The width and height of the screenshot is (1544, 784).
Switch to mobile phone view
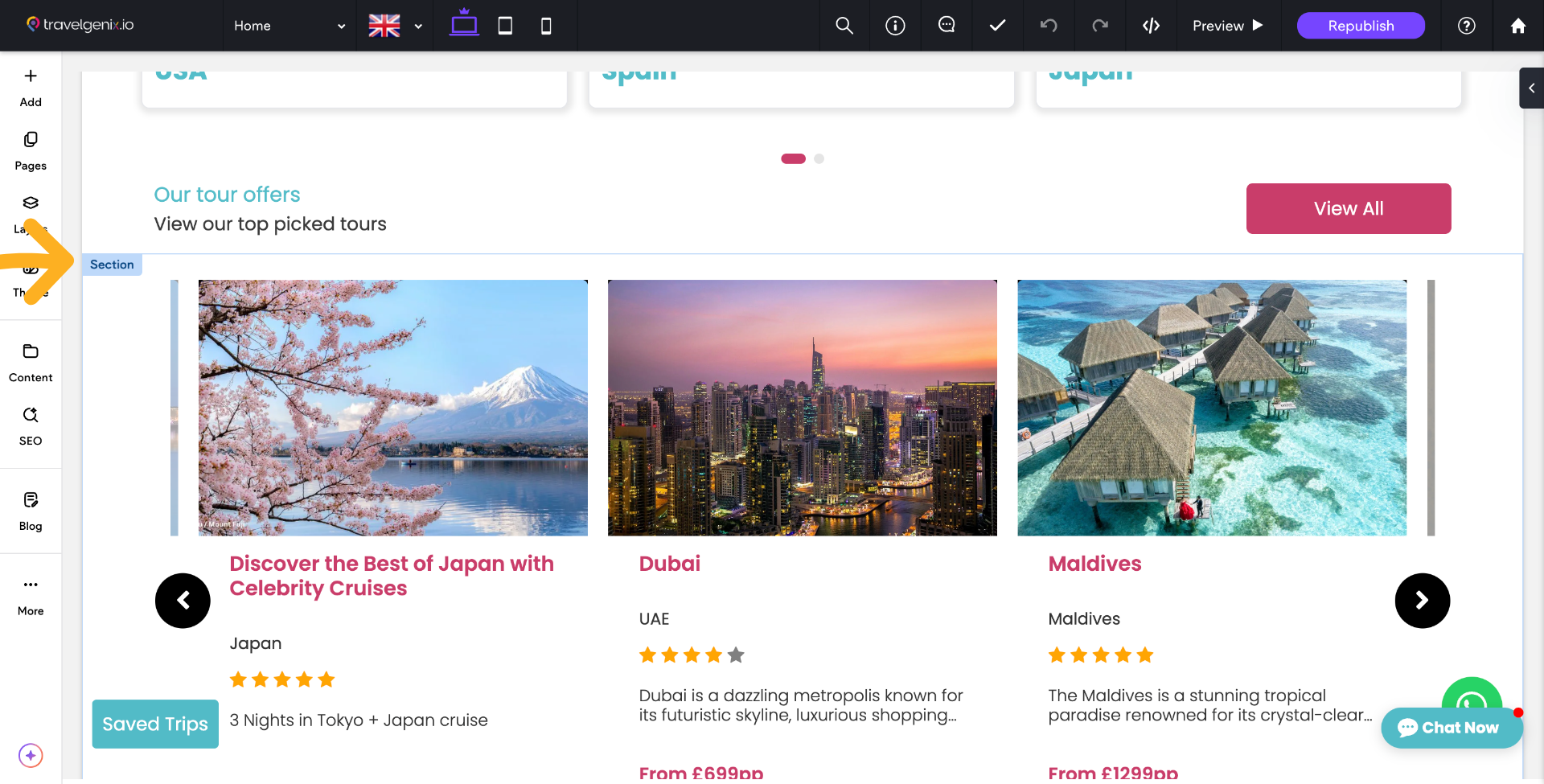546,26
